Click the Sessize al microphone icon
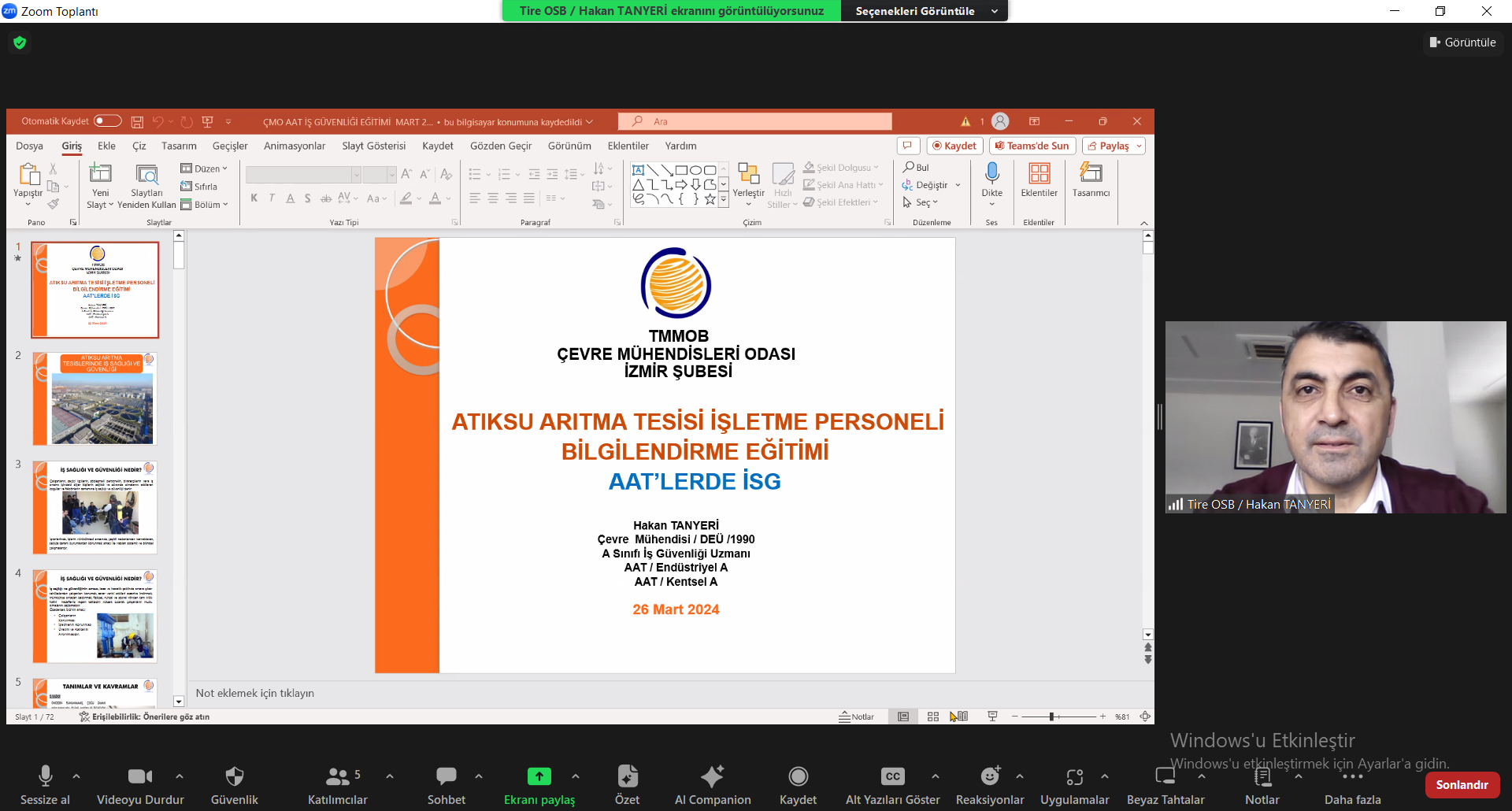1512x811 pixels. click(x=45, y=776)
